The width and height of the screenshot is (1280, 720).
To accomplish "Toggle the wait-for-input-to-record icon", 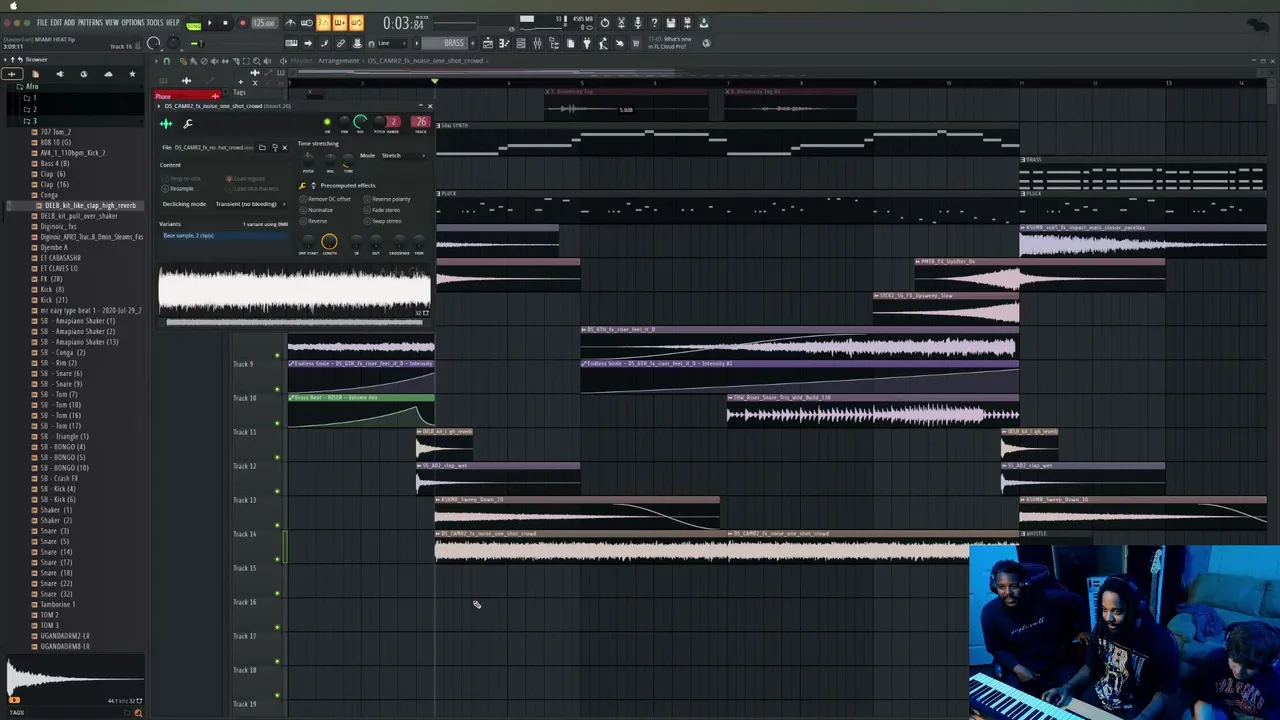I will pos(307,22).
